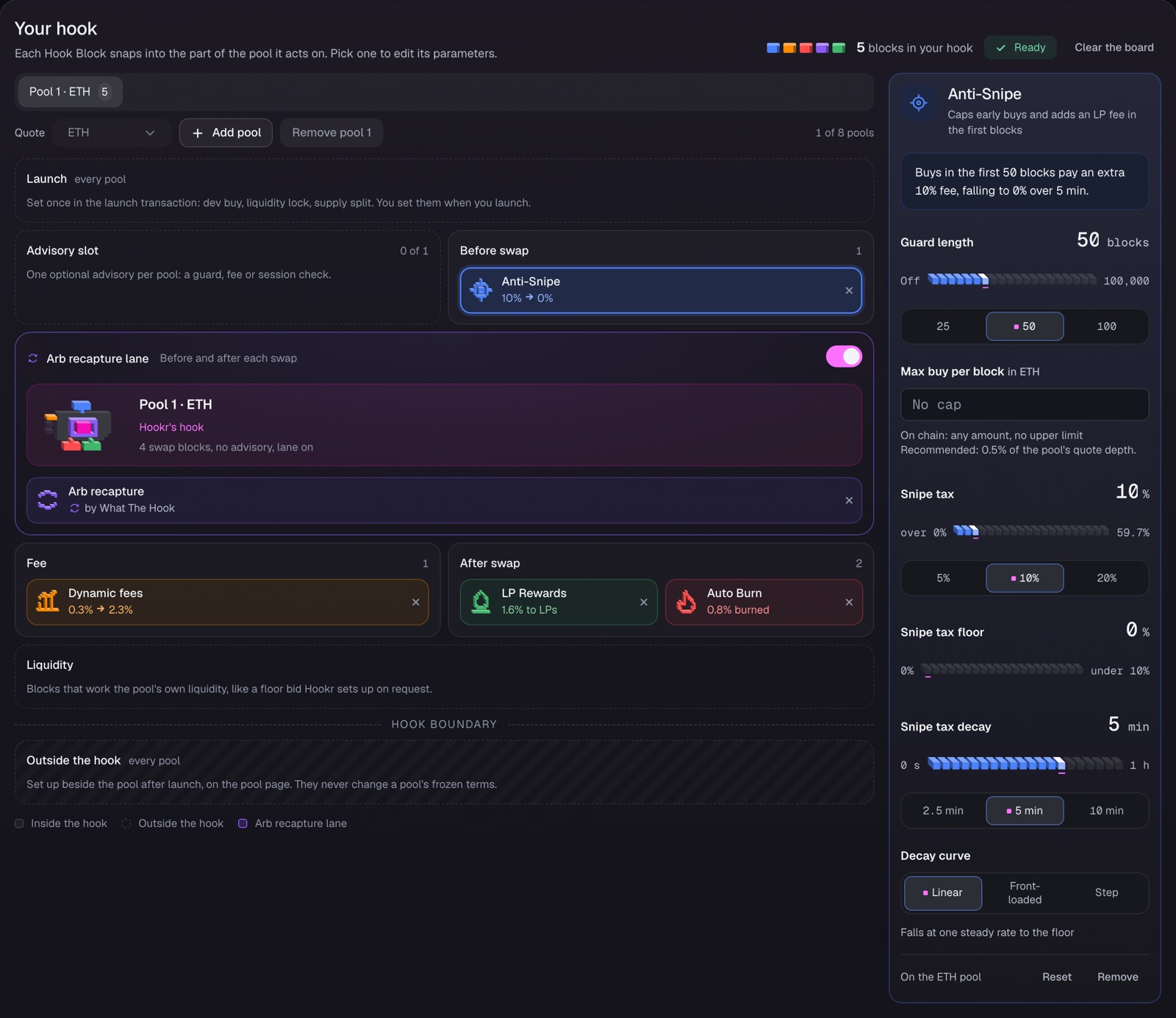
Task: Select the 100 blocks guard length preset
Action: (1106, 326)
